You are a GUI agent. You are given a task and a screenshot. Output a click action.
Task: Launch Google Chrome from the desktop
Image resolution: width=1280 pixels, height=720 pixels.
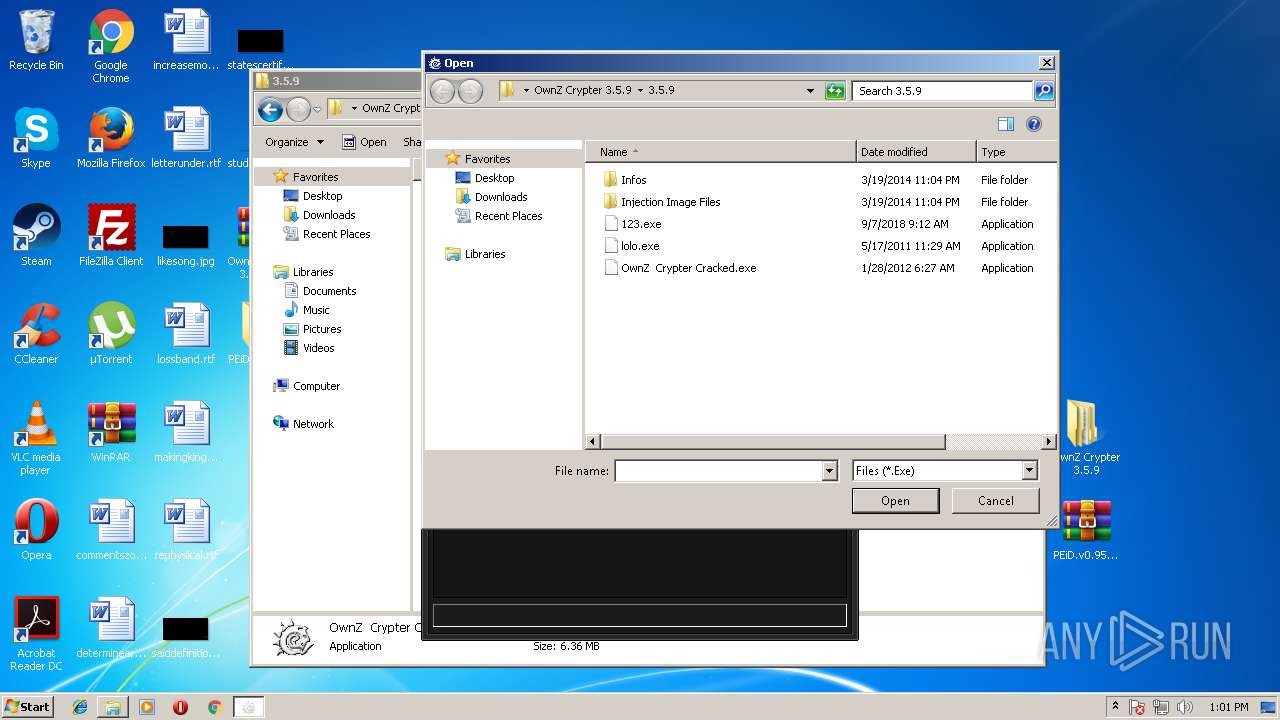point(111,46)
